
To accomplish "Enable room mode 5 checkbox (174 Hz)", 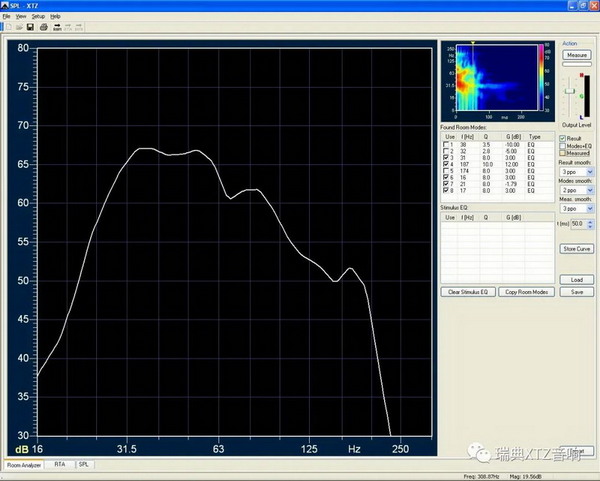I will pos(445,171).
